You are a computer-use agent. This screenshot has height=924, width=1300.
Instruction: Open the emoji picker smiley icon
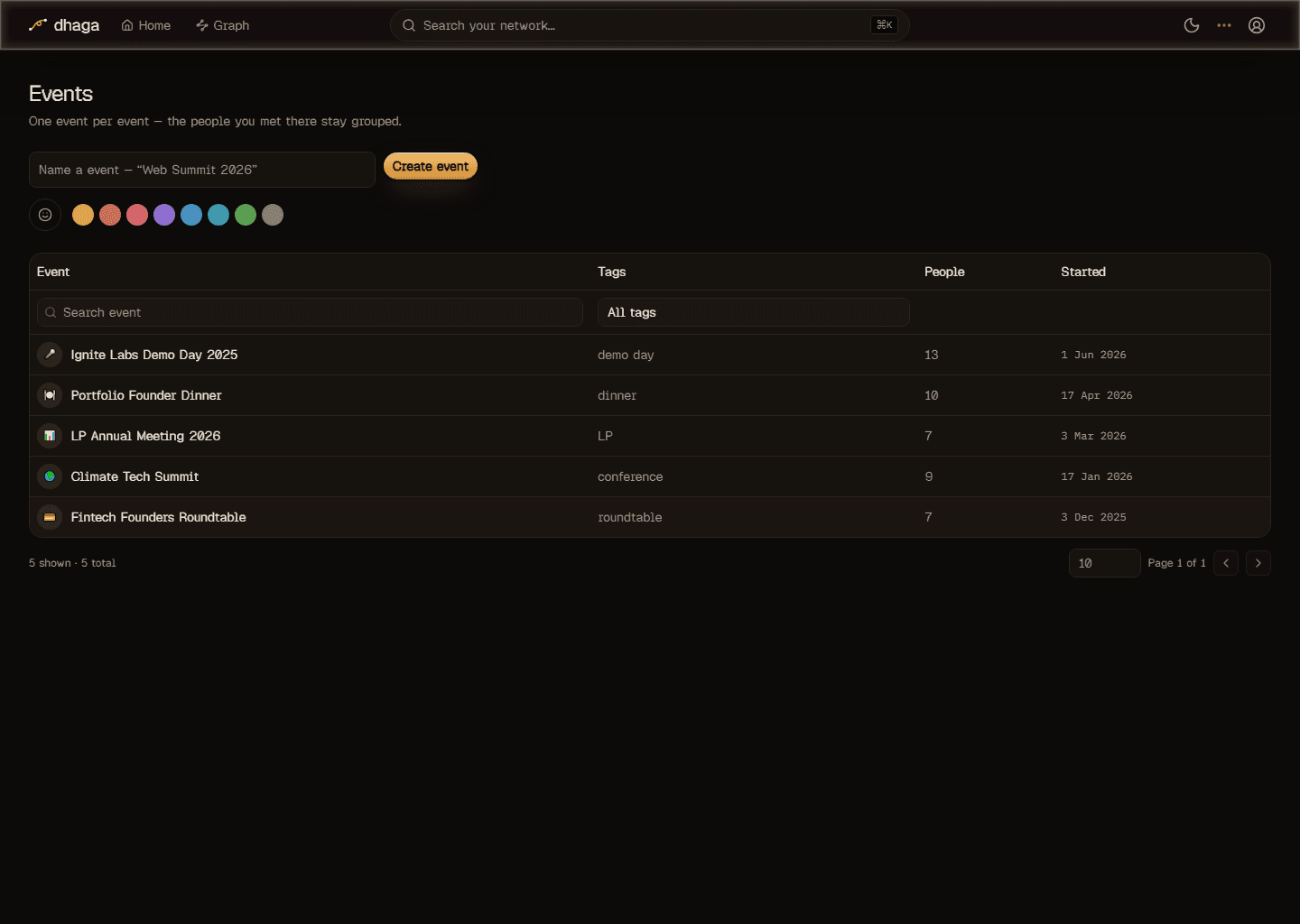[x=45, y=215]
